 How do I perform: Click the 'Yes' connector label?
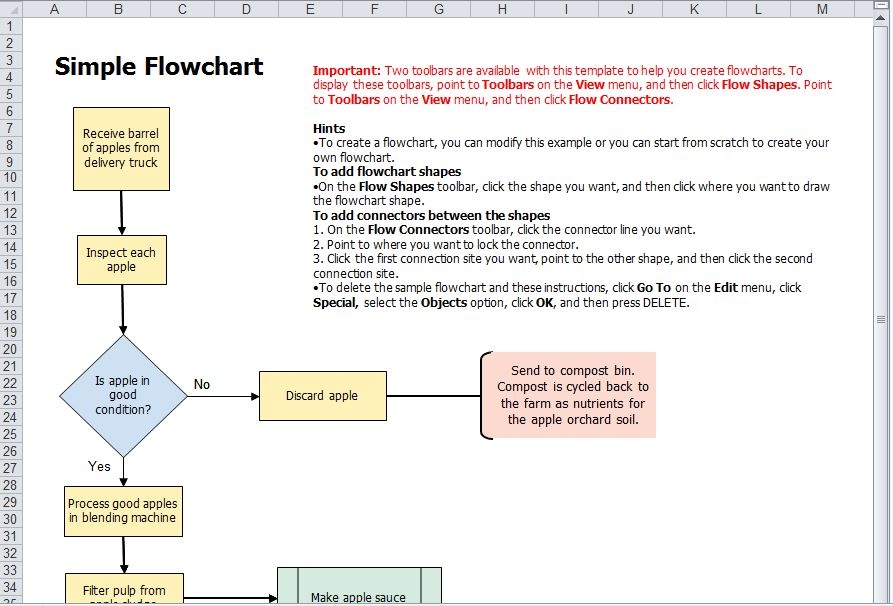pyautogui.click(x=98, y=466)
